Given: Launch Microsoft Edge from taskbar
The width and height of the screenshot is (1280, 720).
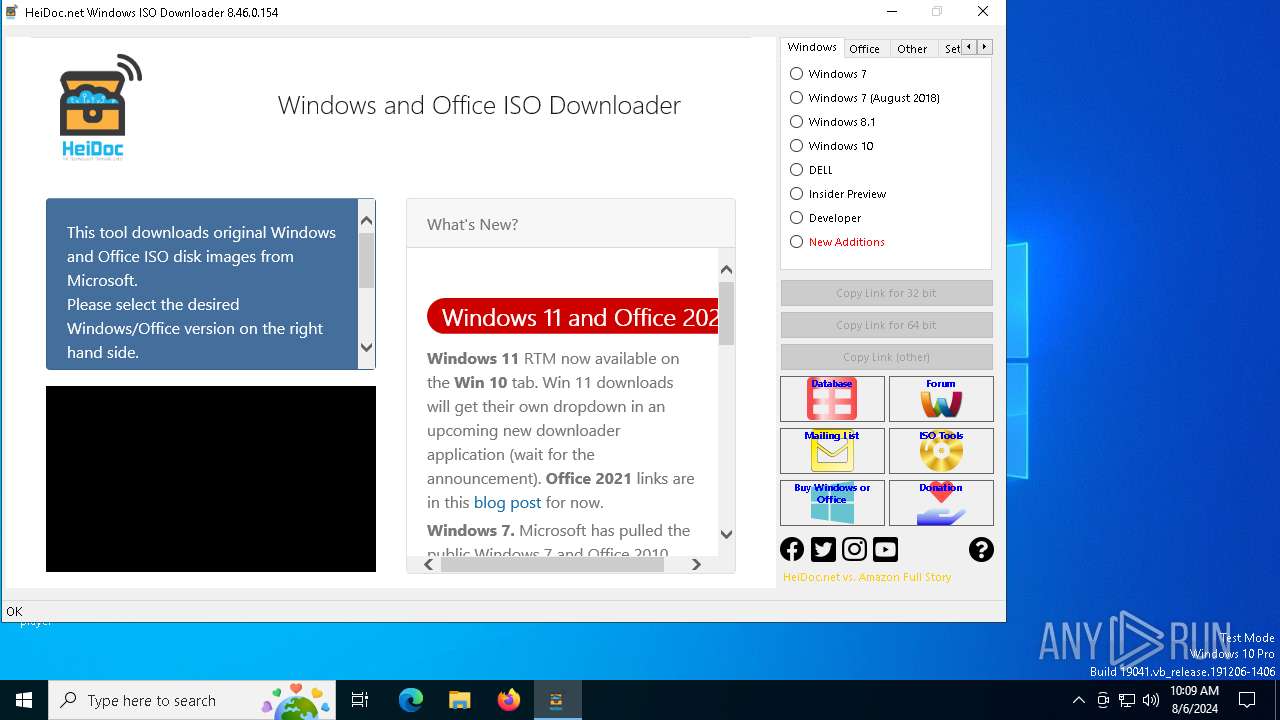Looking at the screenshot, I should pos(411,700).
